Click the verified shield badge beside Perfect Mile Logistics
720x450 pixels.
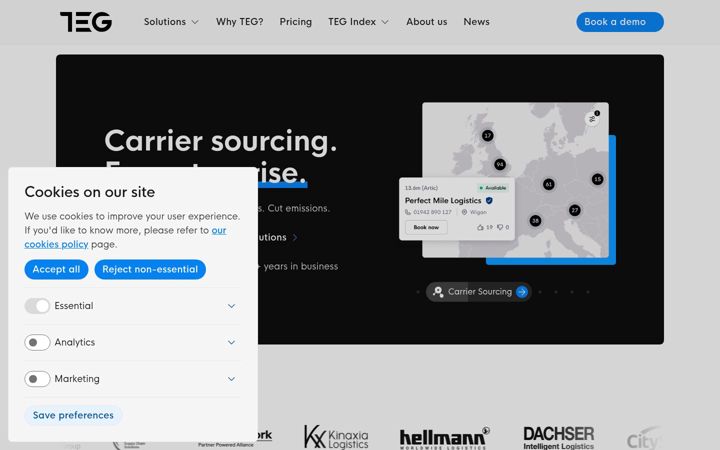click(x=489, y=201)
